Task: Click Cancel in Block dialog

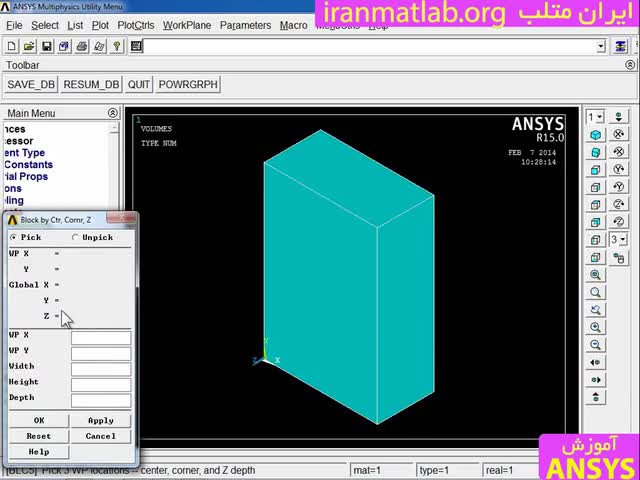Action: tap(101, 436)
